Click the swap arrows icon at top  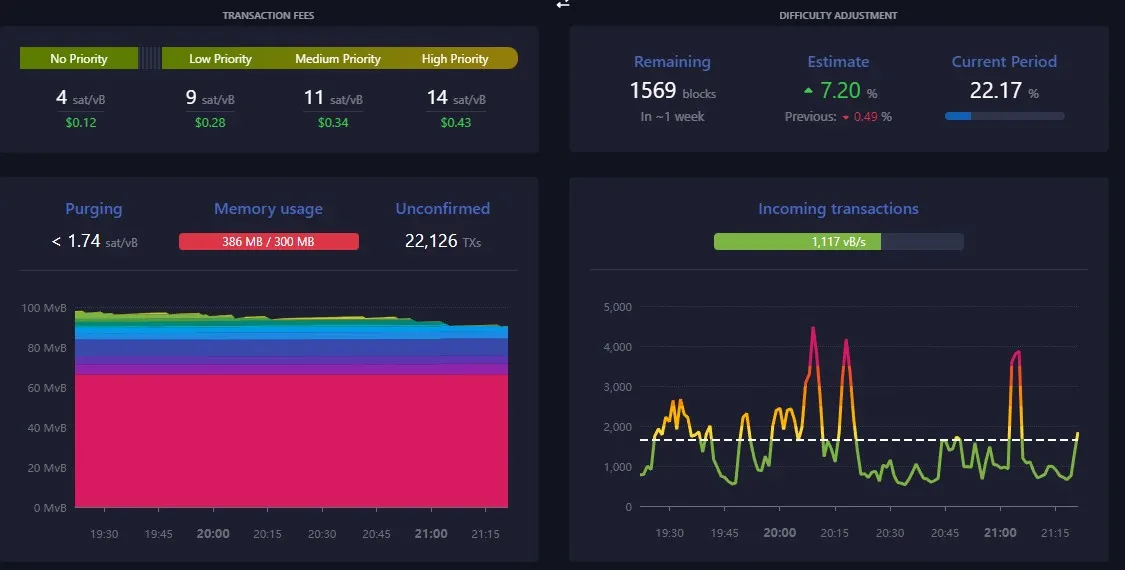point(563,4)
